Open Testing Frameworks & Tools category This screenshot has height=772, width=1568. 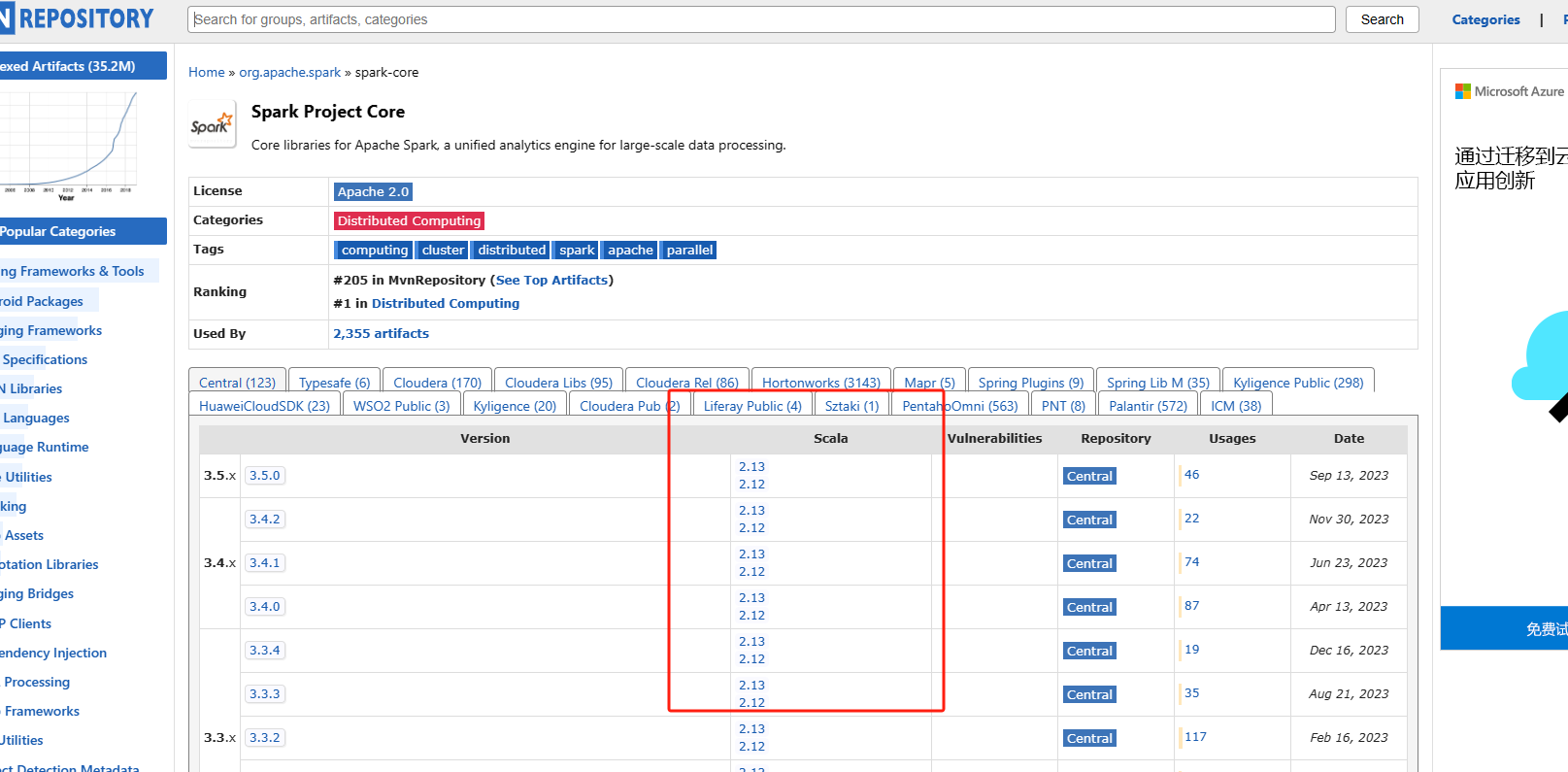click(x=72, y=272)
